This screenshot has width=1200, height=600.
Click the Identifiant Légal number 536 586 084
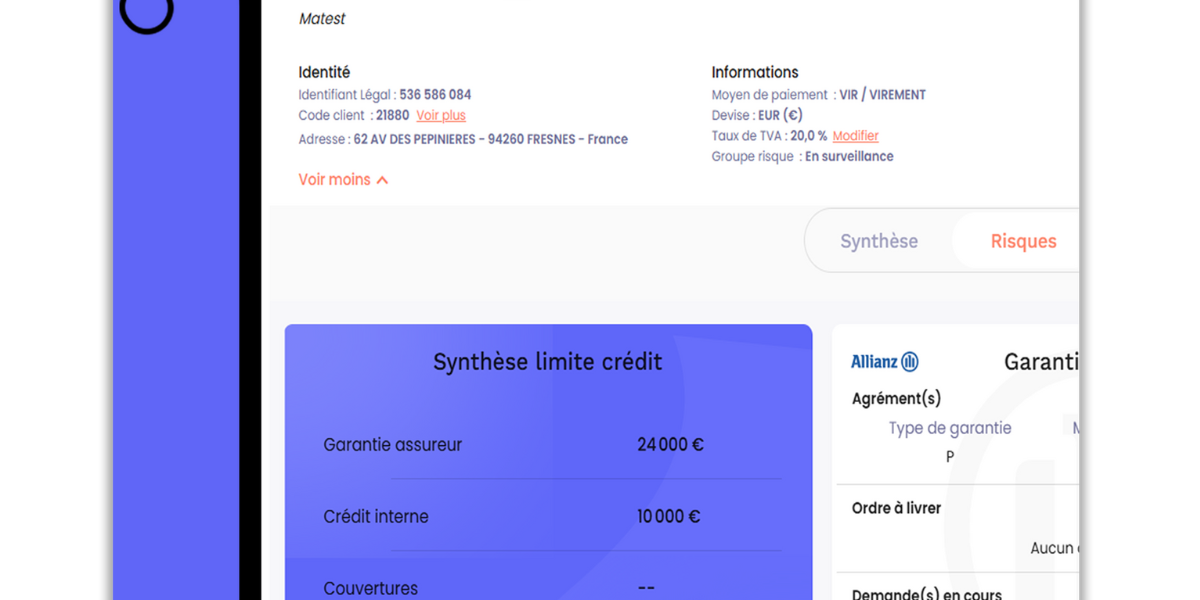[435, 94]
